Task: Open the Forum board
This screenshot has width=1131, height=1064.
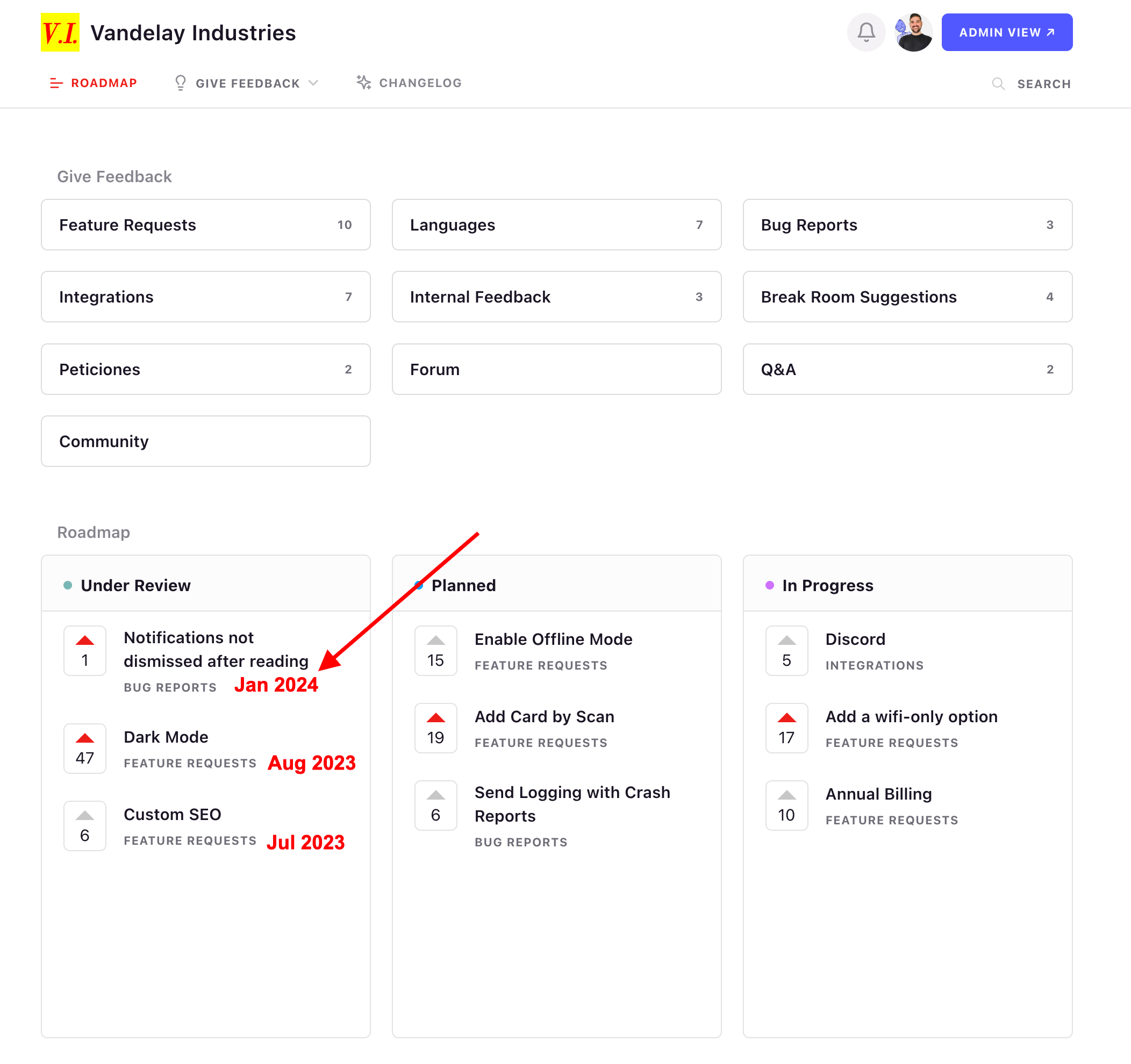Action: [557, 369]
